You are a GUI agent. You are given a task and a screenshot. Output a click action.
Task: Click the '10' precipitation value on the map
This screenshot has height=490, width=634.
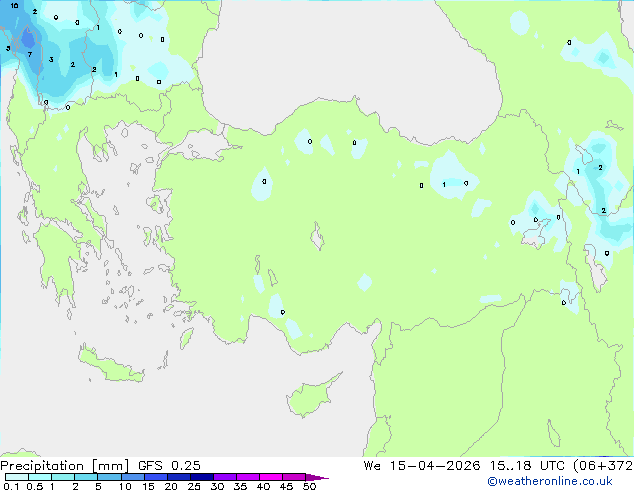14,6
